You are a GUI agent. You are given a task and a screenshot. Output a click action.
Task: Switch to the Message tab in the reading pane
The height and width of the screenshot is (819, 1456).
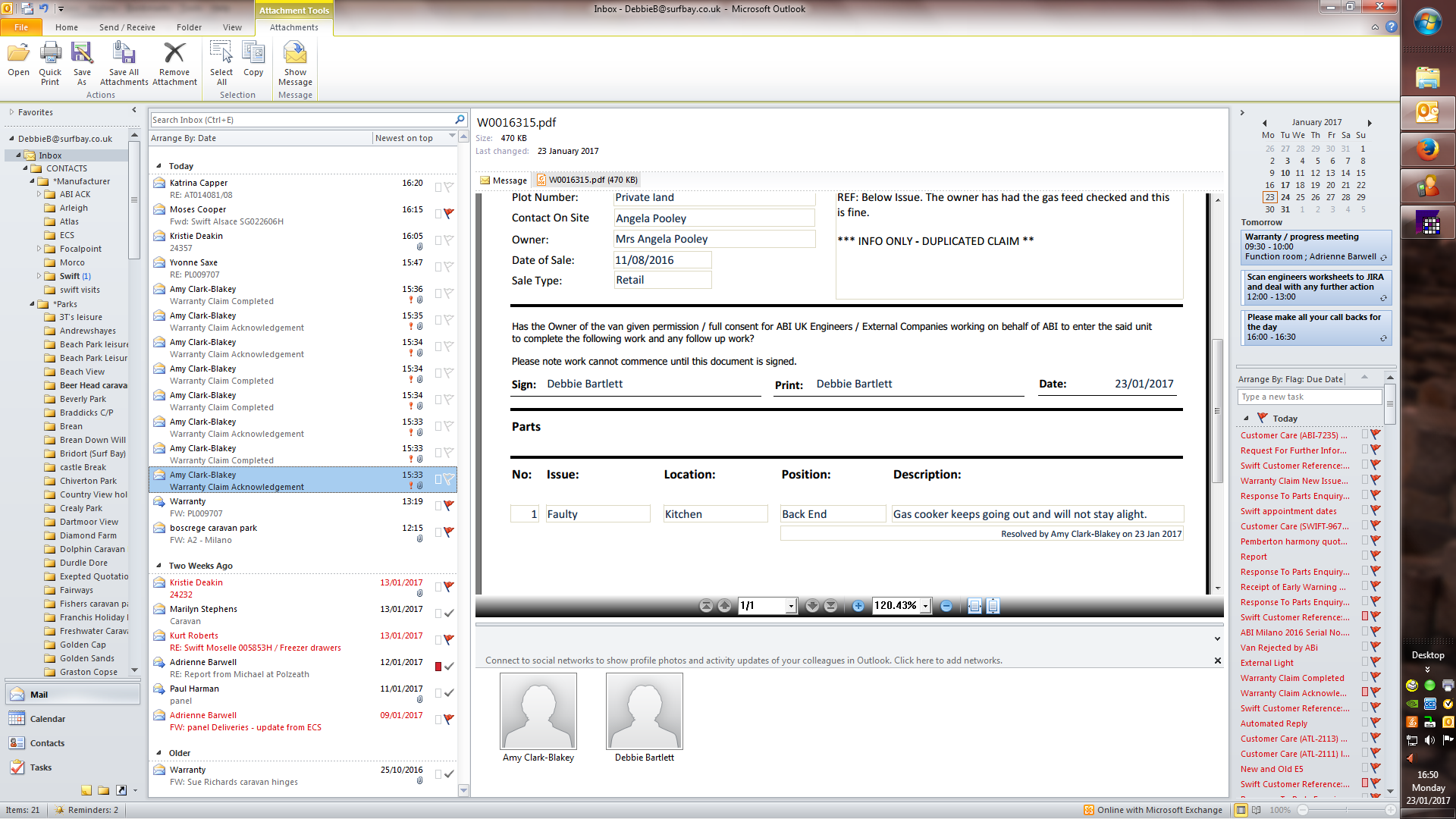click(503, 180)
